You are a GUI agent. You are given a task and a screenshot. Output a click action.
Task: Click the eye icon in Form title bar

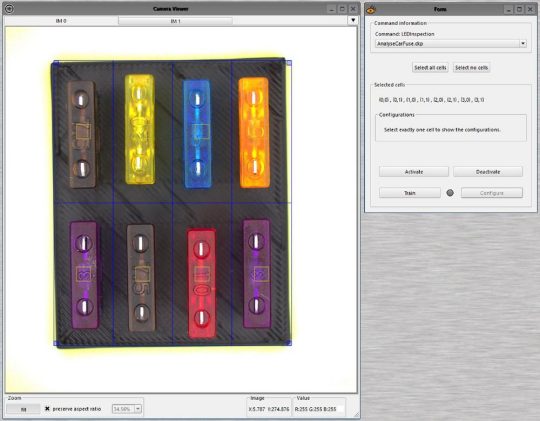point(371,10)
